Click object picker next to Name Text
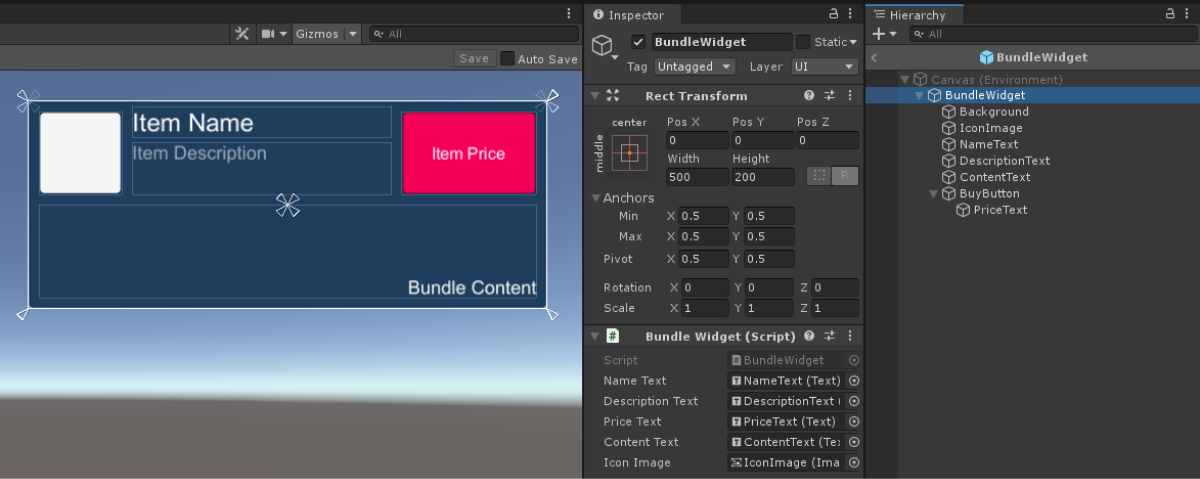This screenshot has width=1200, height=479. tap(854, 381)
